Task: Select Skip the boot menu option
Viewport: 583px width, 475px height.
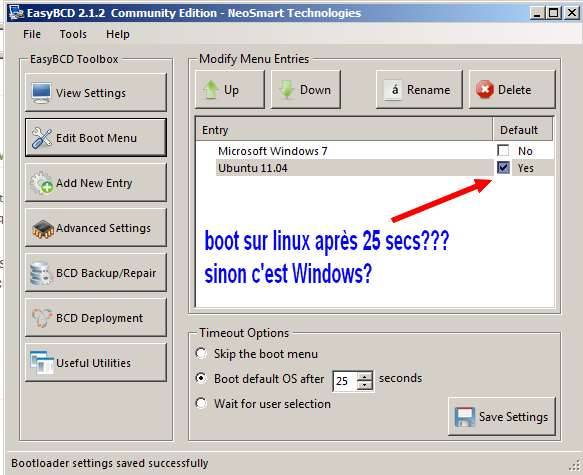Action: pos(201,353)
